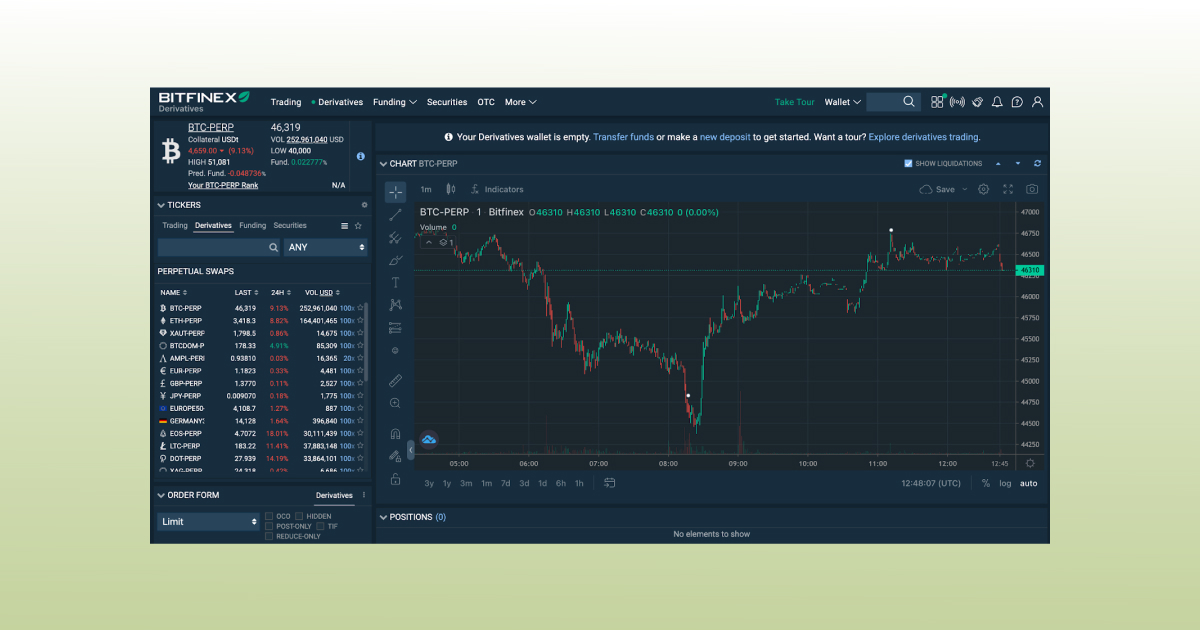Viewport: 1200px width, 630px height.
Task: Activate the measure ruler tool
Action: pyautogui.click(x=395, y=380)
